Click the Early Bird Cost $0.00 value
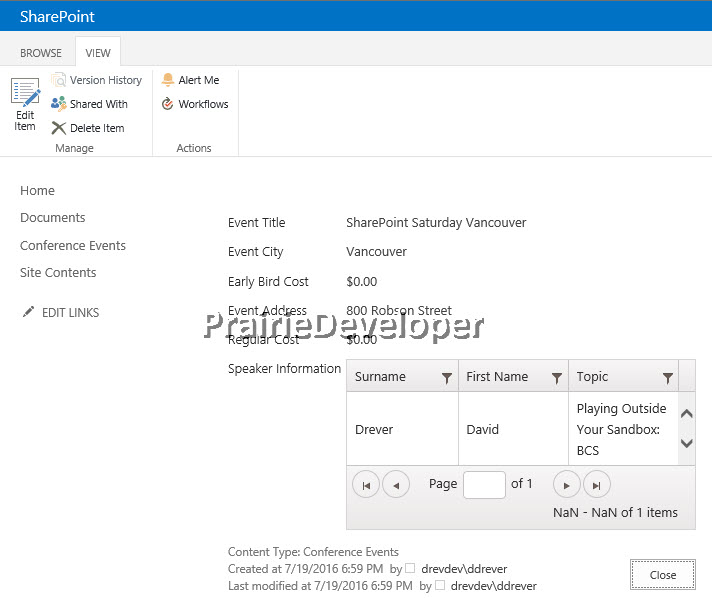Image resolution: width=712 pixels, height=598 pixels. click(361, 282)
